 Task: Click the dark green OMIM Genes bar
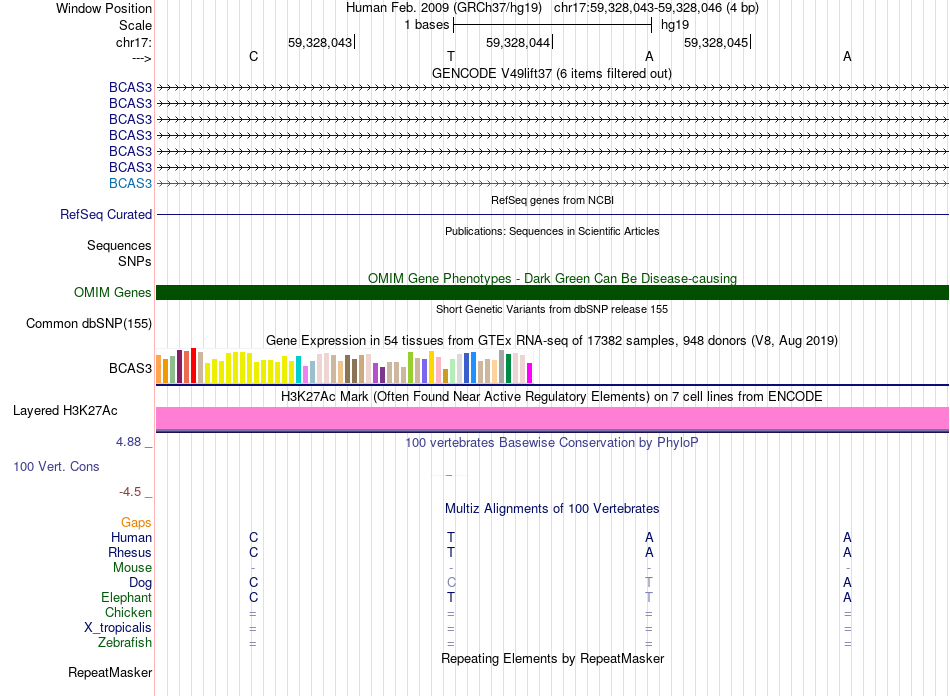[x=552, y=293]
